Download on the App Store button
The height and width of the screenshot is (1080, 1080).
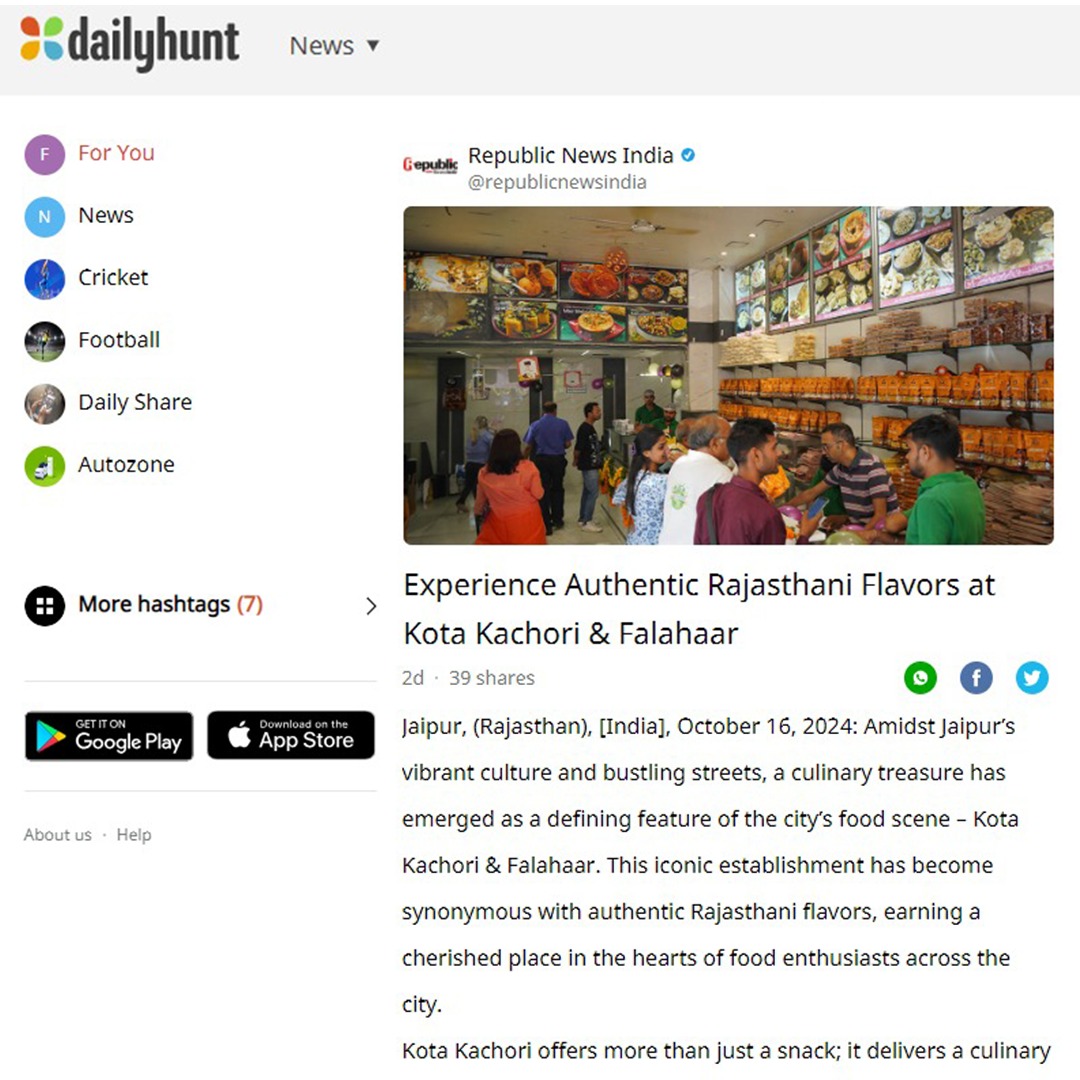pyautogui.click(x=291, y=736)
